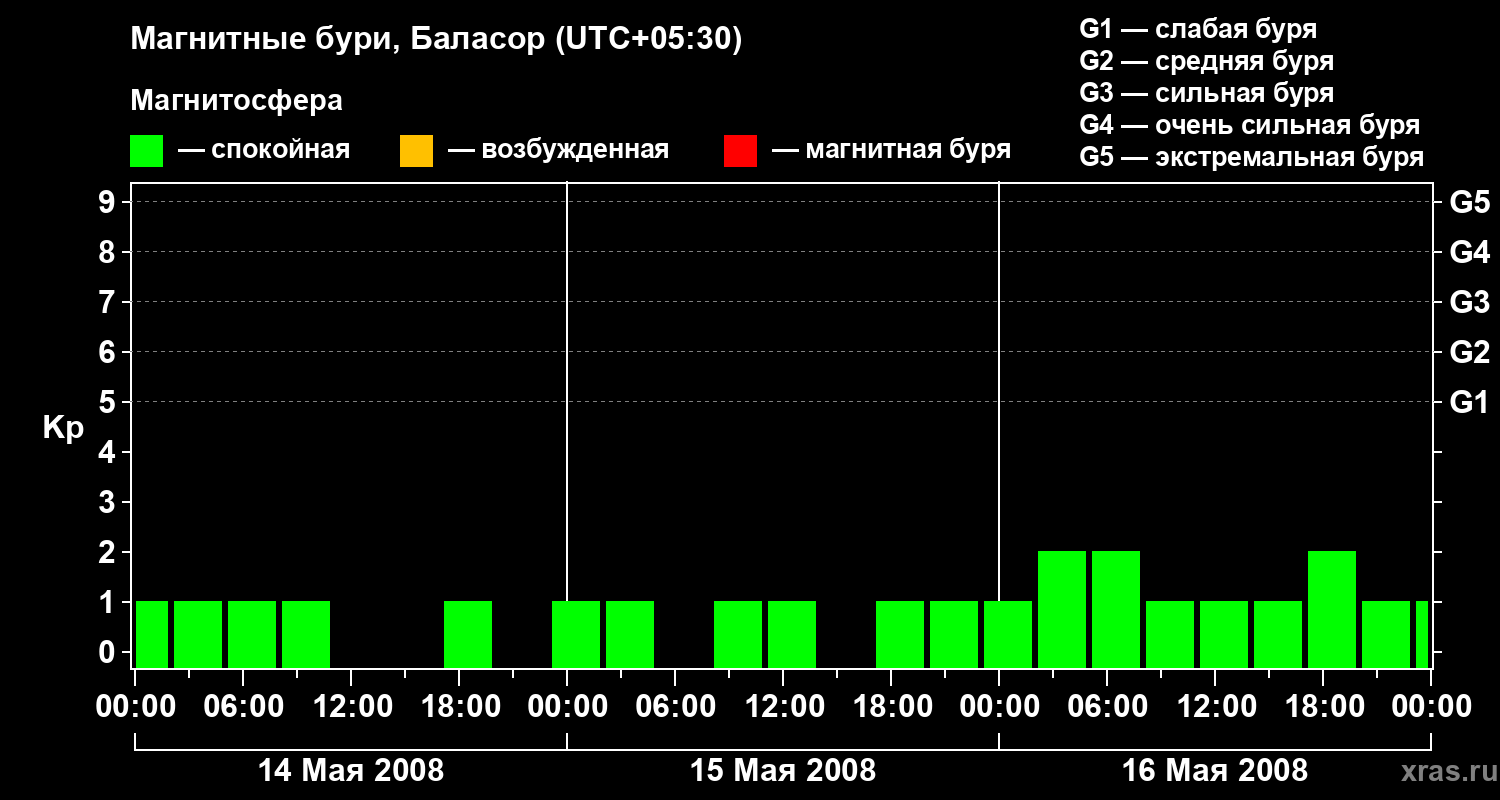Screen dimensions: 1500x800
Task: Click the Kp bar at 18:00 on 14 May
Action: [x=468, y=634]
